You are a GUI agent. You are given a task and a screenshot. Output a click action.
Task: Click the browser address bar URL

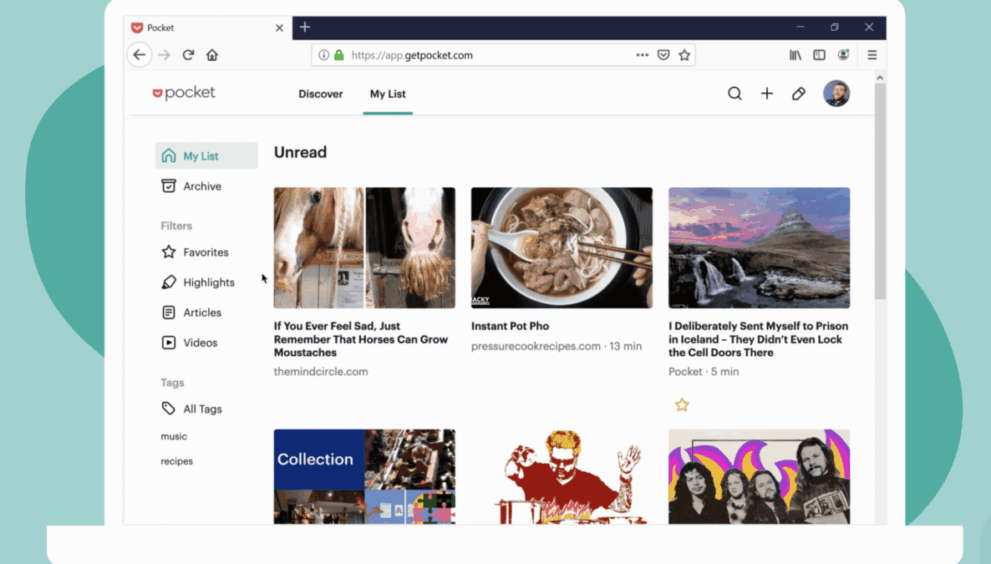(x=412, y=55)
